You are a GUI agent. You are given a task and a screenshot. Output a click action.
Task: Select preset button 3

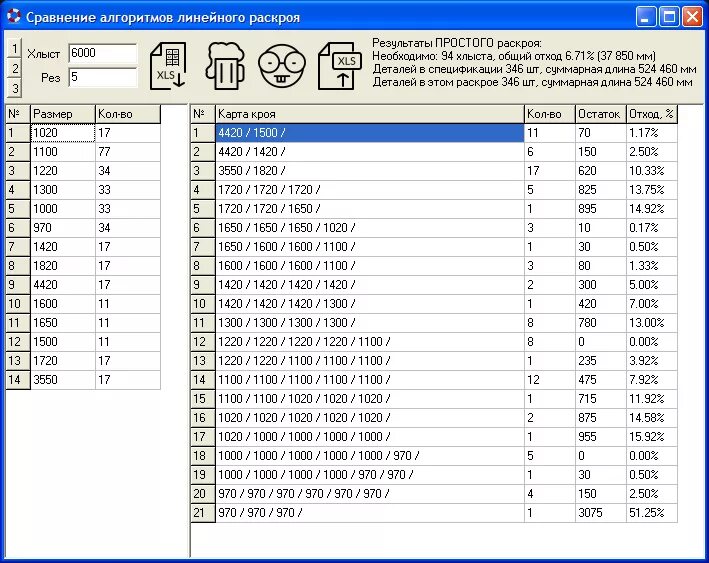[x=14, y=87]
